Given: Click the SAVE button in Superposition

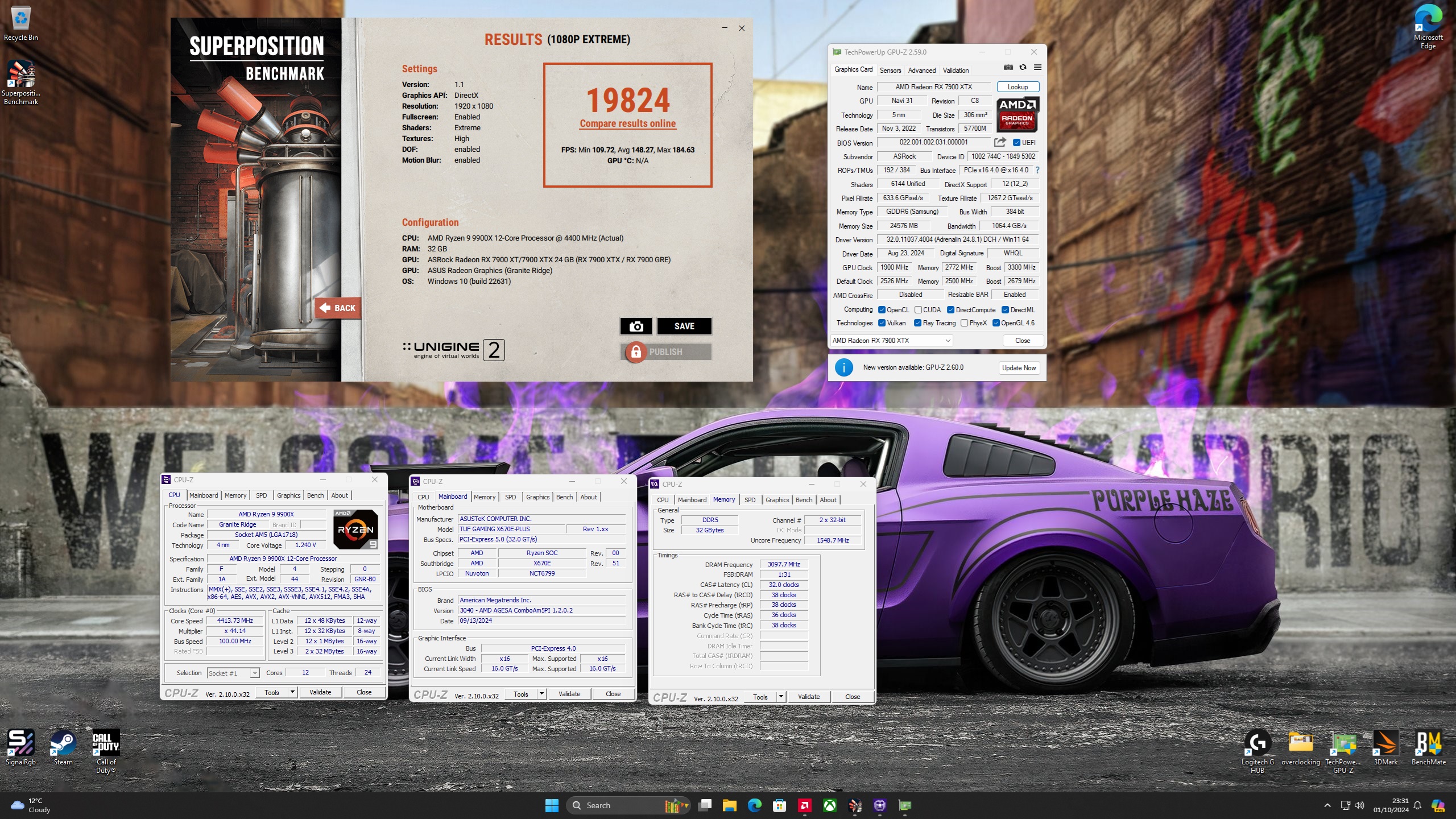Looking at the screenshot, I should (684, 326).
